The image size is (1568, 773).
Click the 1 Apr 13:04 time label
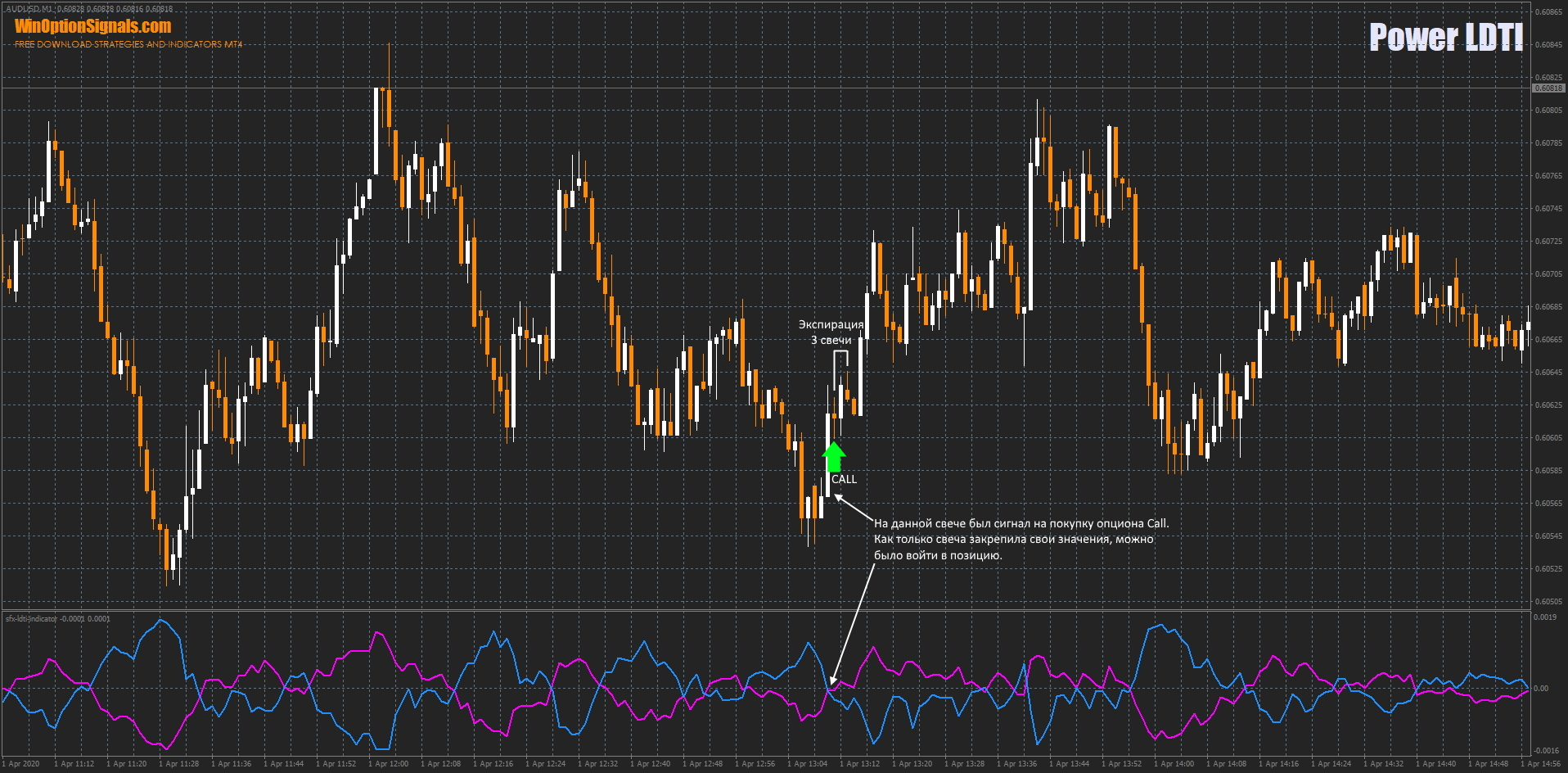(809, 764)
